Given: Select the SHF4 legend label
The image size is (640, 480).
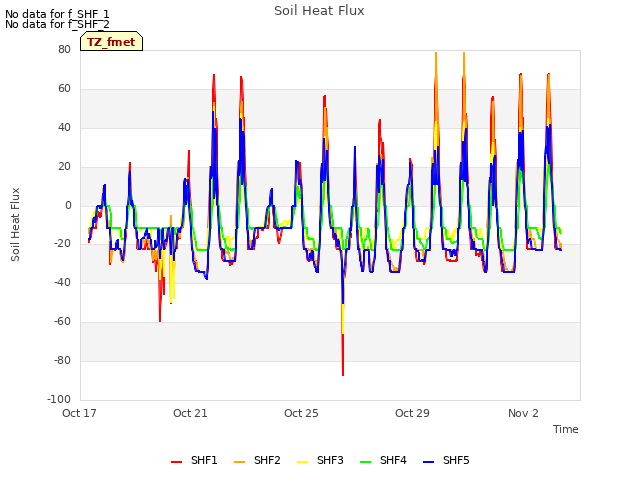Looking at the screenshot, I should pos(393,460).
